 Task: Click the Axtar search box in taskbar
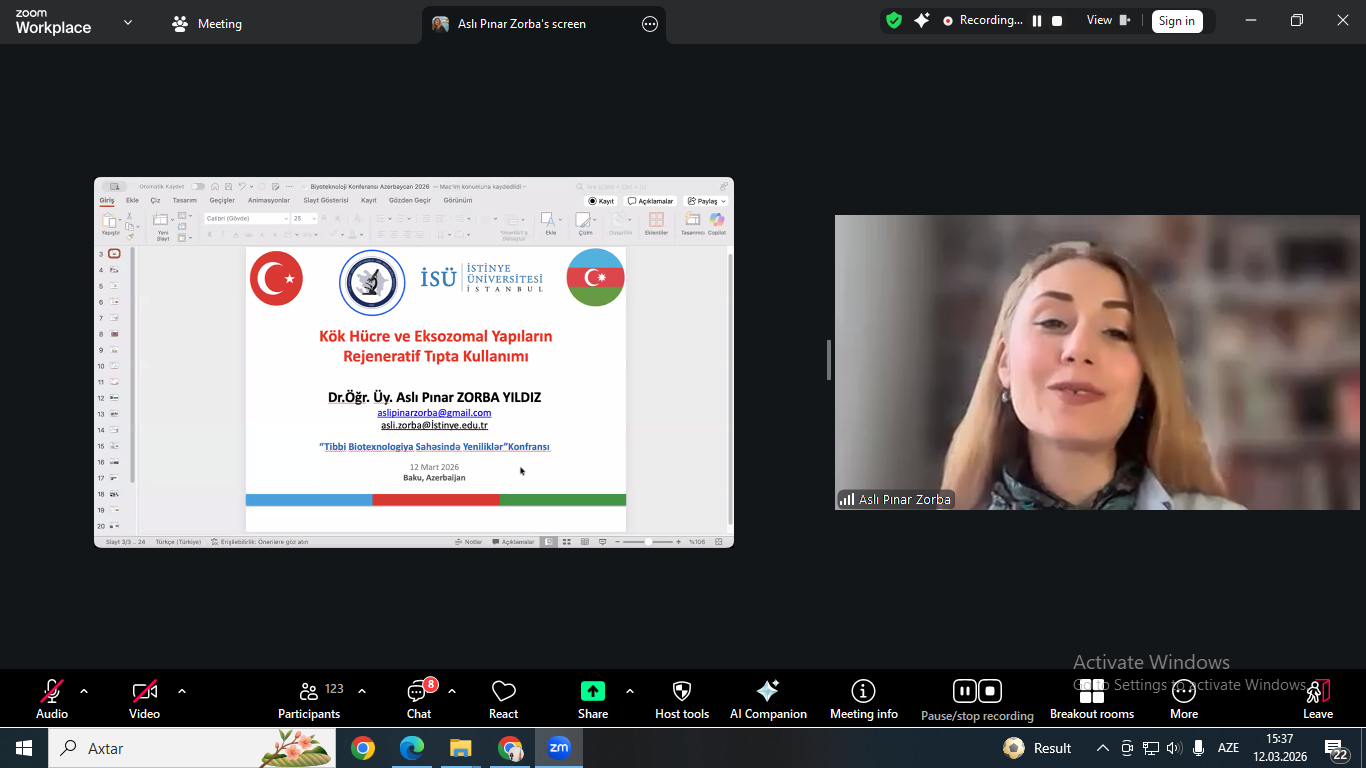[x=160, y=748]
